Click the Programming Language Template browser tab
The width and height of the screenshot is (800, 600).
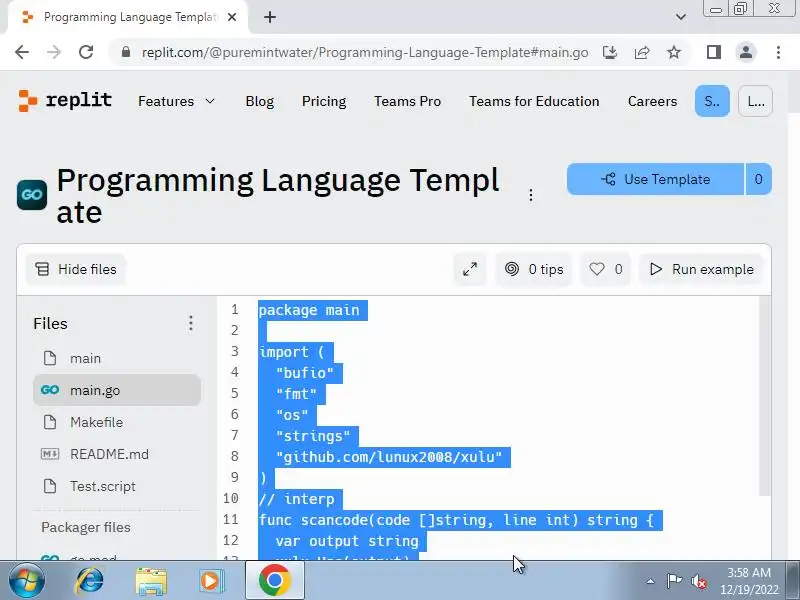tap(129, 17)
